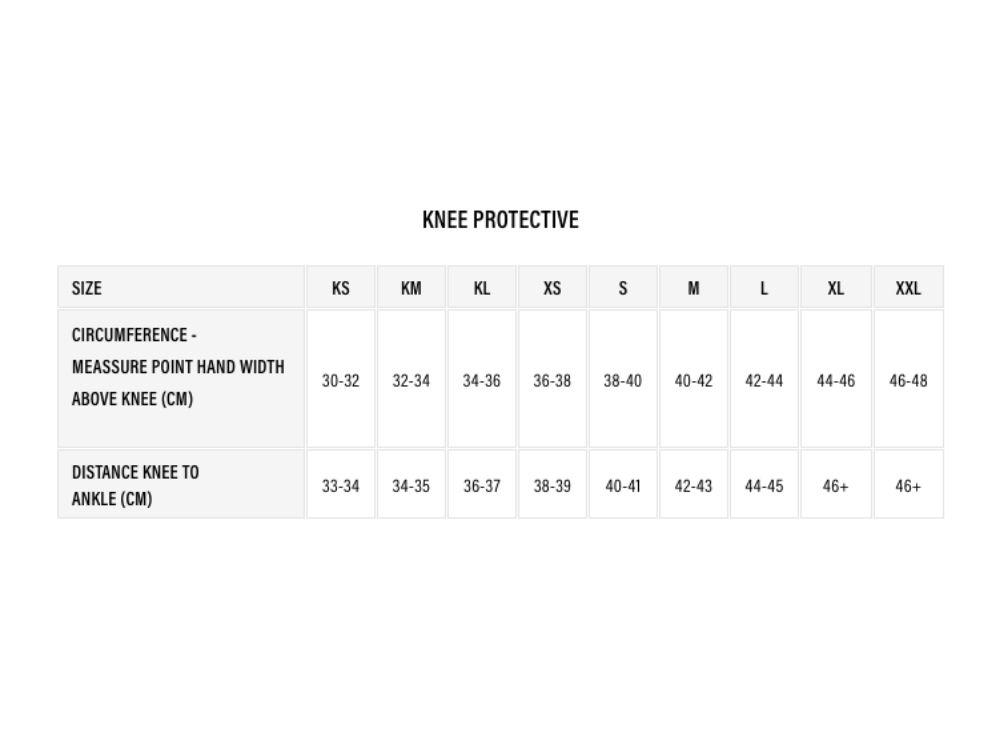Click the 42-43 knee to ankle cell
The height and width of the screenshot is (750, 1000).
point(693,484)
